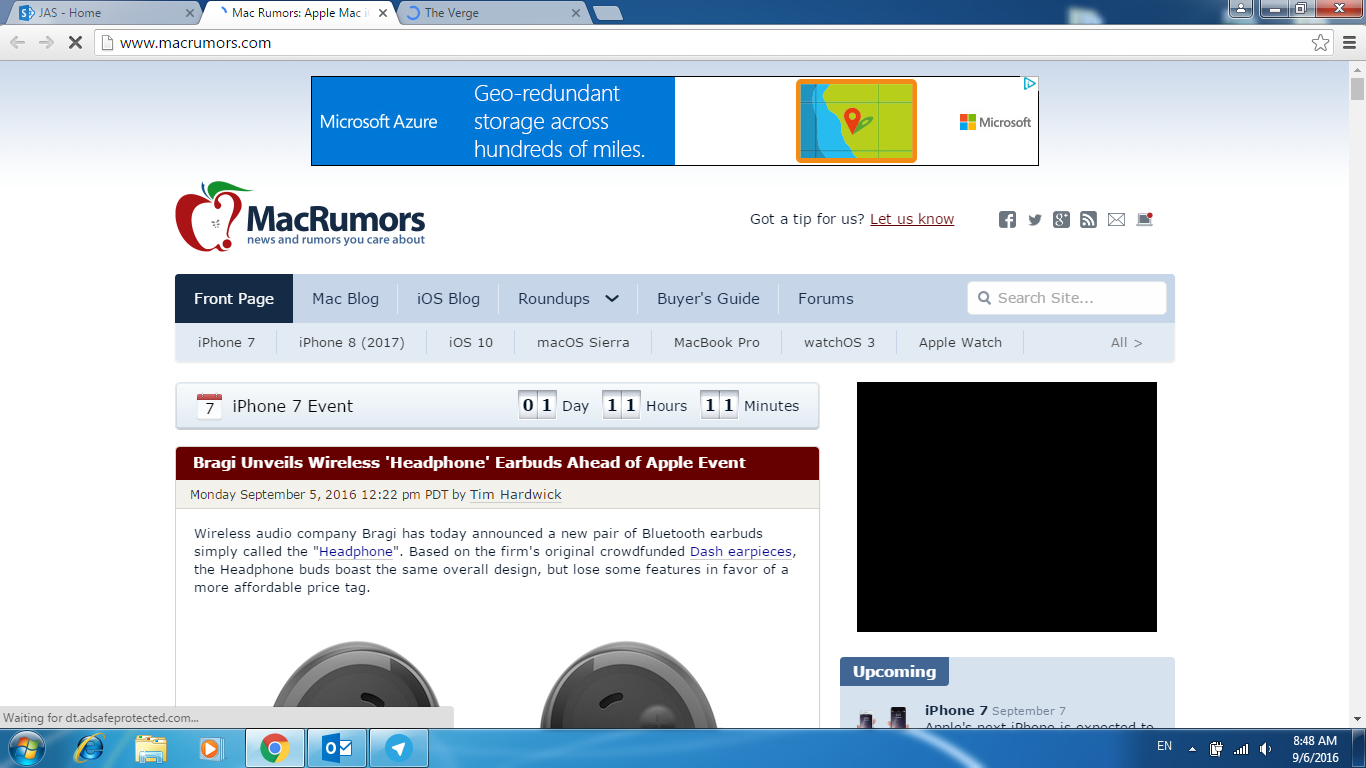Image resolution: width=1366 pixels, height=768 pixels.
Task: Open the MacRumors RSS feed icon
Action: pyautogui.click(x=1089, y=219)
